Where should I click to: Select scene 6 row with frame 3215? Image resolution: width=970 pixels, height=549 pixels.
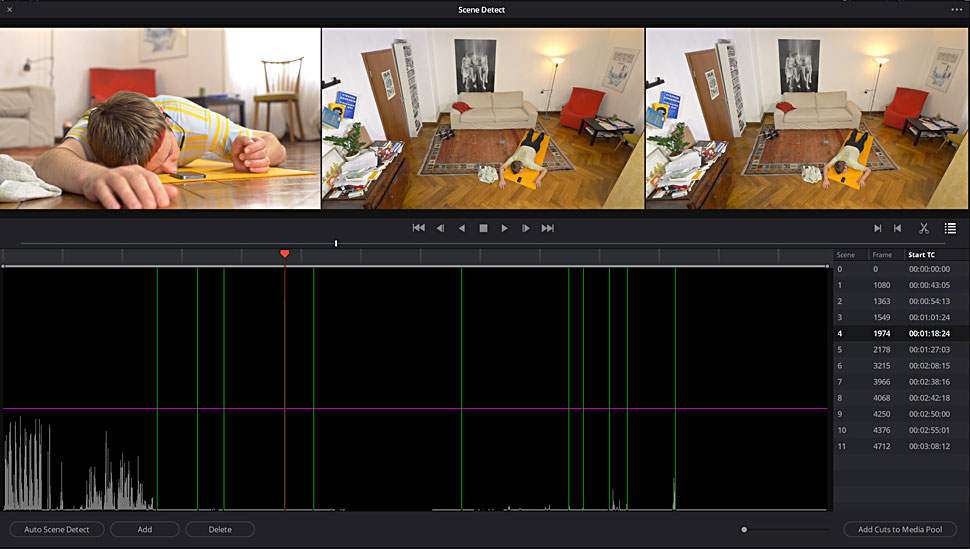click(901, 366)
